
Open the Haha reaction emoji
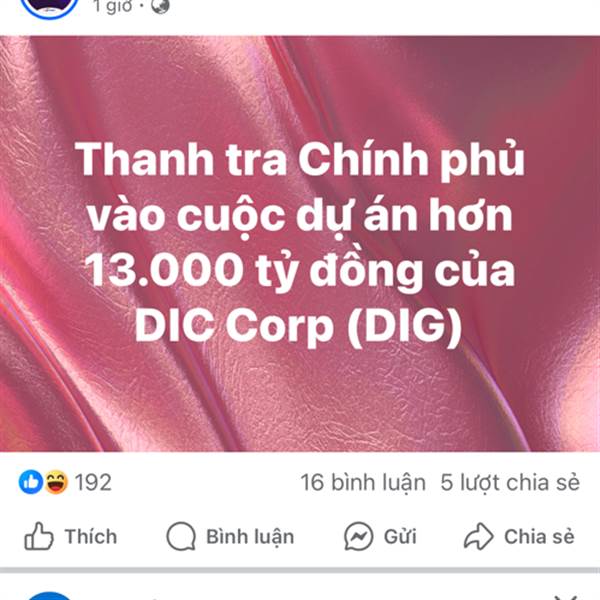point(56,482)
